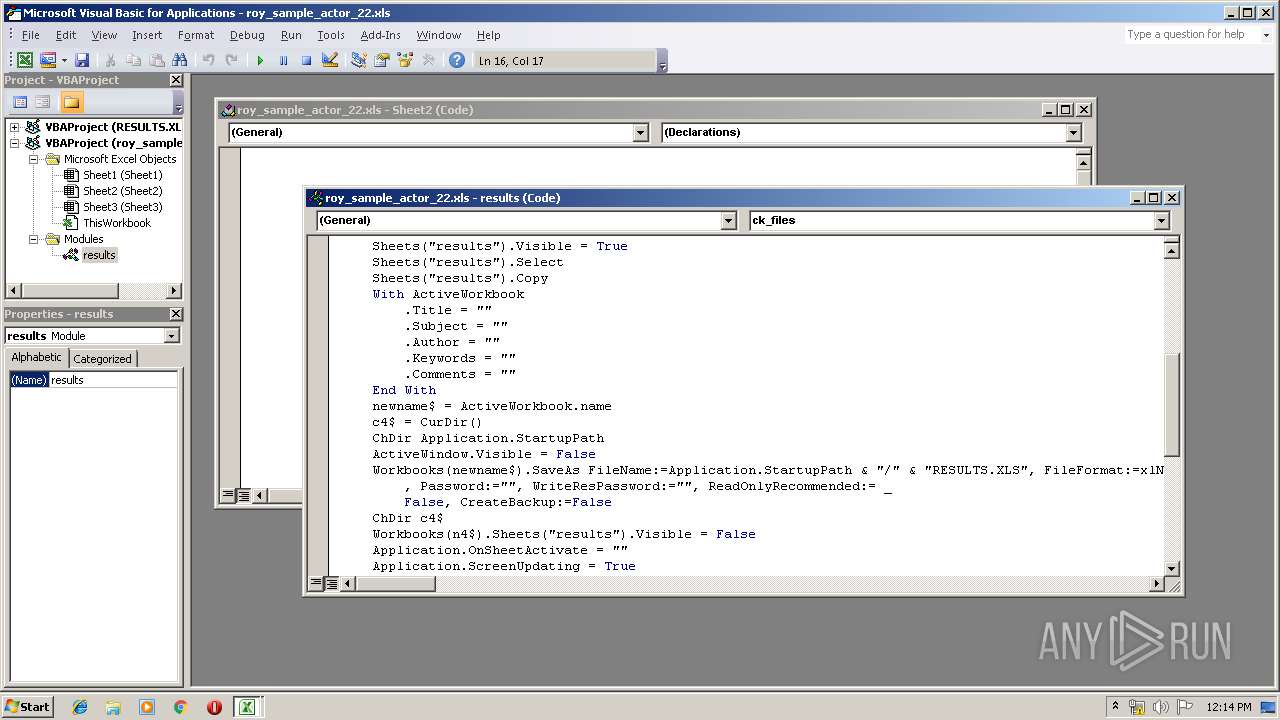The width and height of the screenshot is (1280, 720).
Task: Click the Redo arrow icon
Action: tap(232, 60)
